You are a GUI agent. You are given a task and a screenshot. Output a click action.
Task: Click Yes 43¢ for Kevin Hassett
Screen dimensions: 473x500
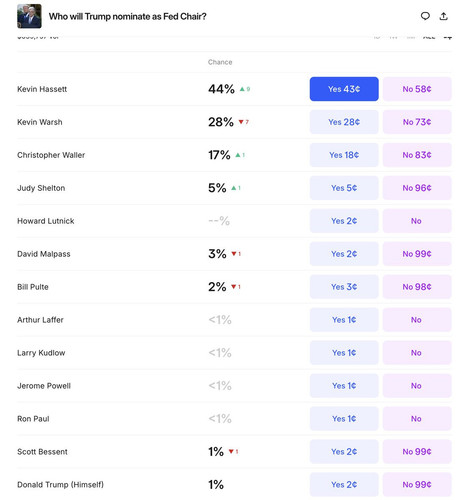[x=344, y=89]
